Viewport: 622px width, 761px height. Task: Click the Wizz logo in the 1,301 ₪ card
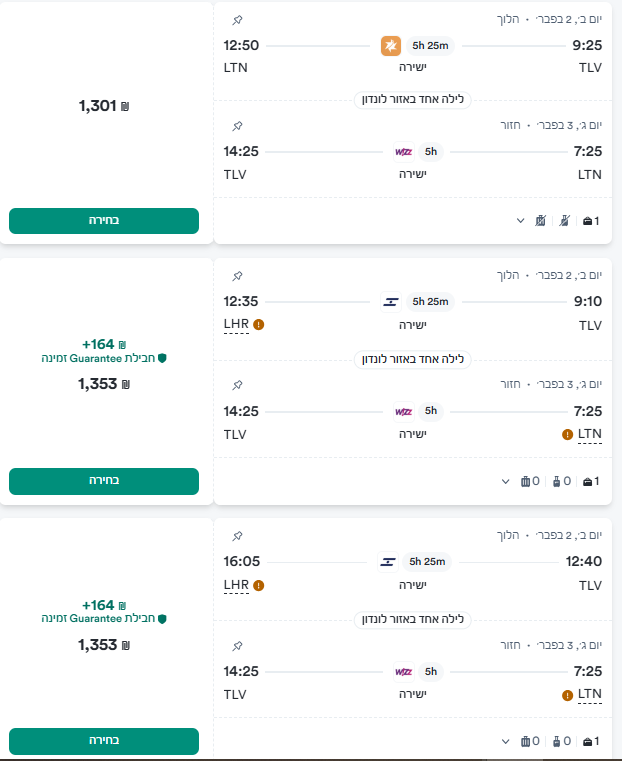pyautogui.click(x=403, y=152)
